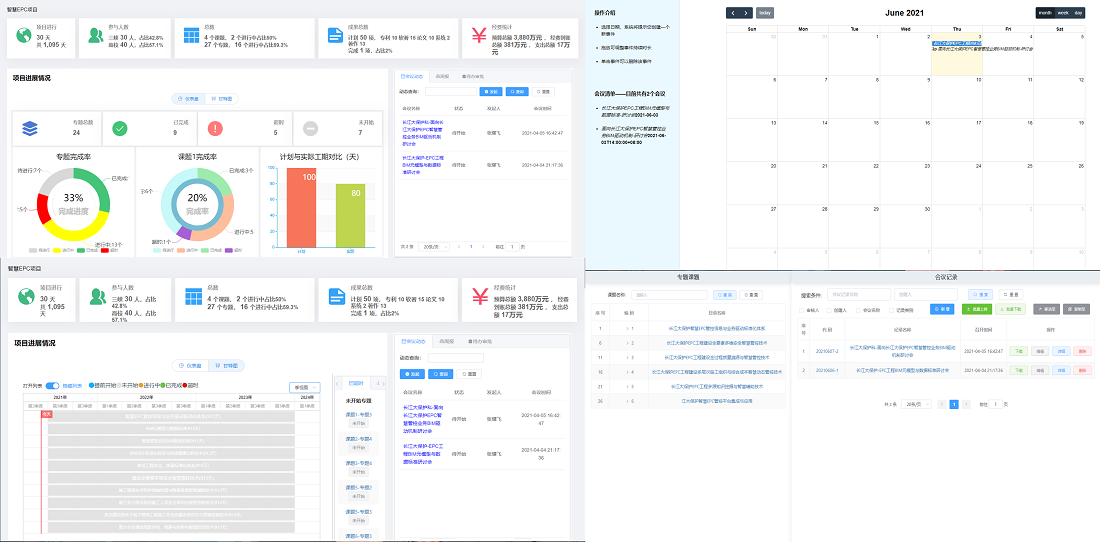The height and width of the screenshot is (542, 1100).
Task: Click June 3 event in calendar
Action: click(955, 43)
